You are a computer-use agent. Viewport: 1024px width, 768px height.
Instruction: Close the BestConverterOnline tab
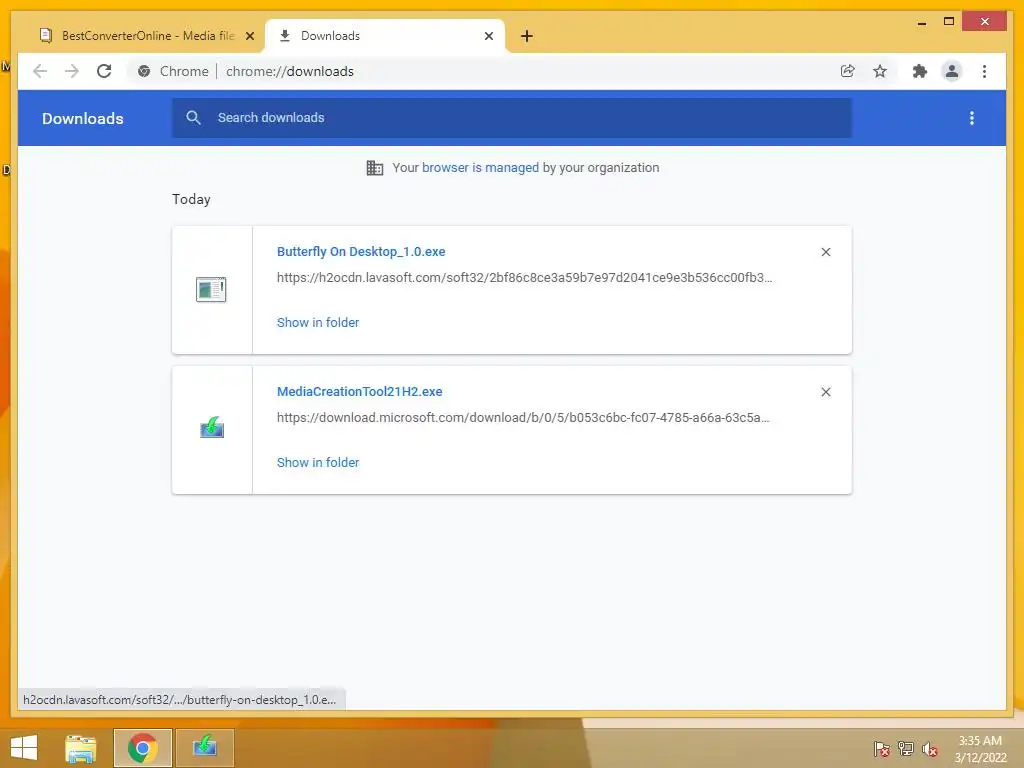(x=249, y=36)
